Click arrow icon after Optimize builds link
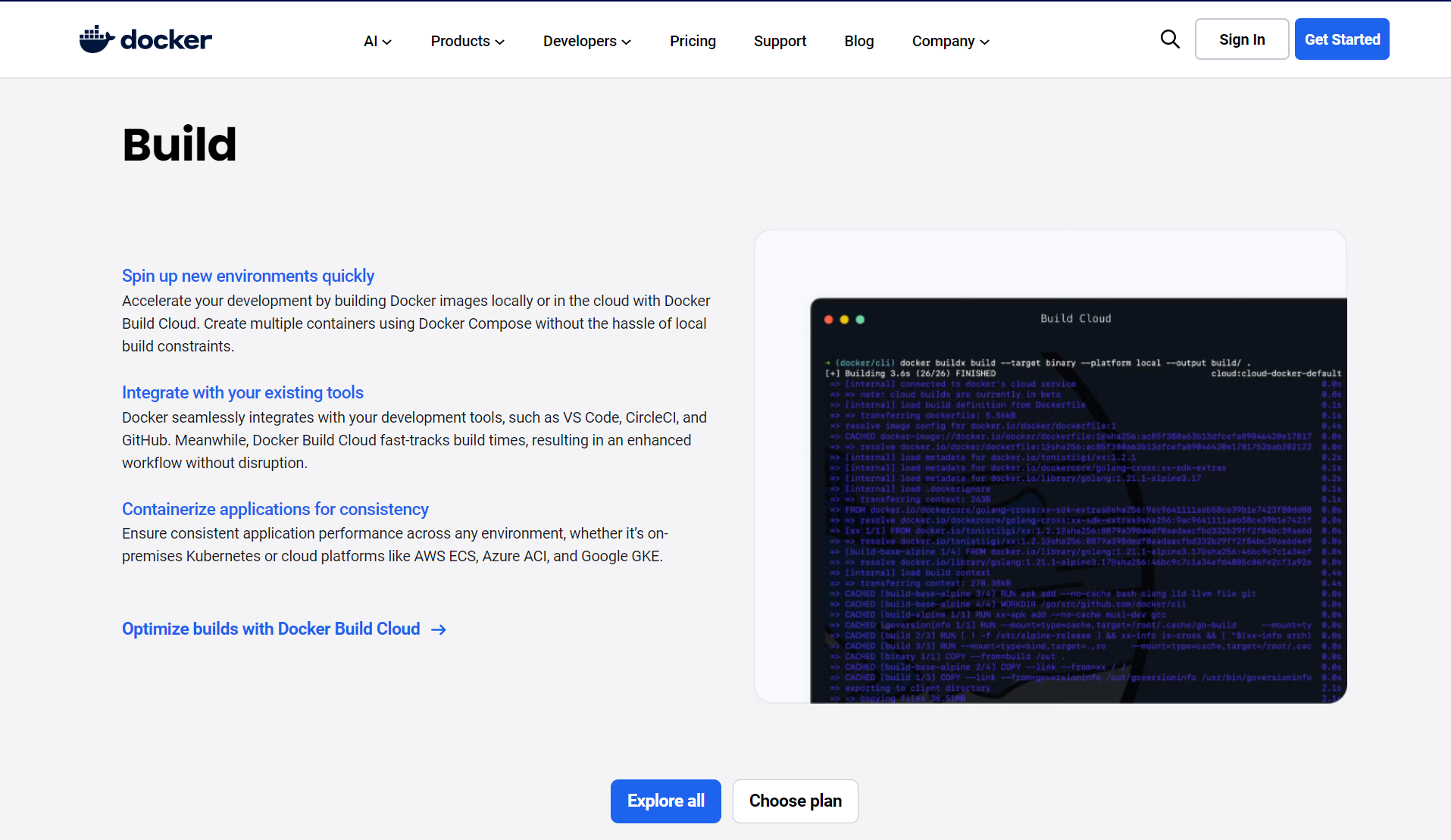This screenshot has width=1451, height=840. click(x=438, y=629)
